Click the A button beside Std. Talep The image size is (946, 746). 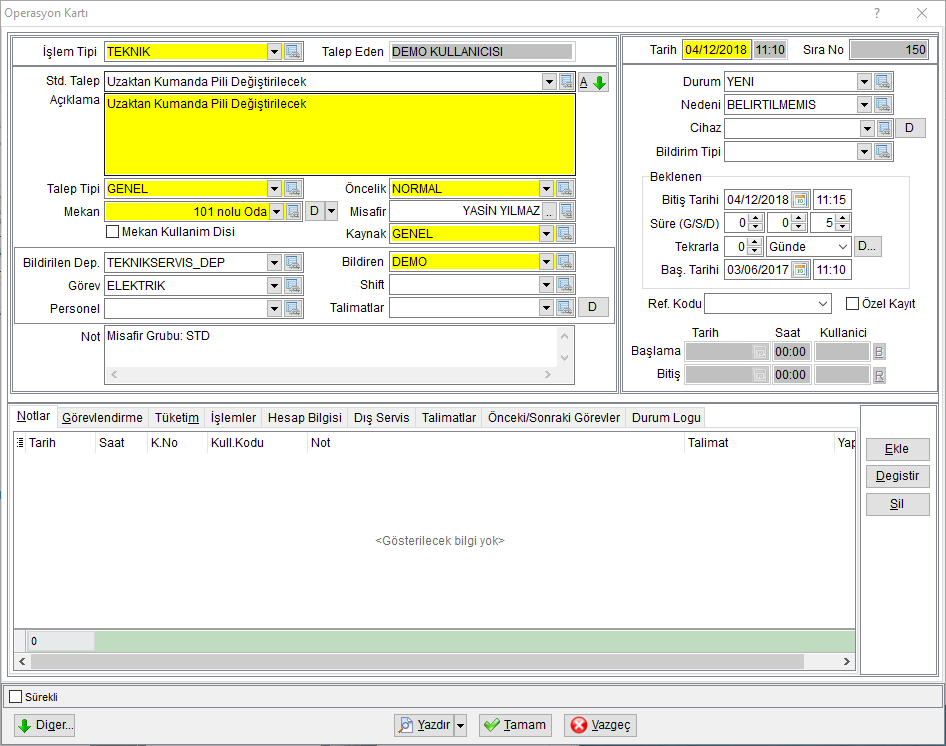(583, 82)
